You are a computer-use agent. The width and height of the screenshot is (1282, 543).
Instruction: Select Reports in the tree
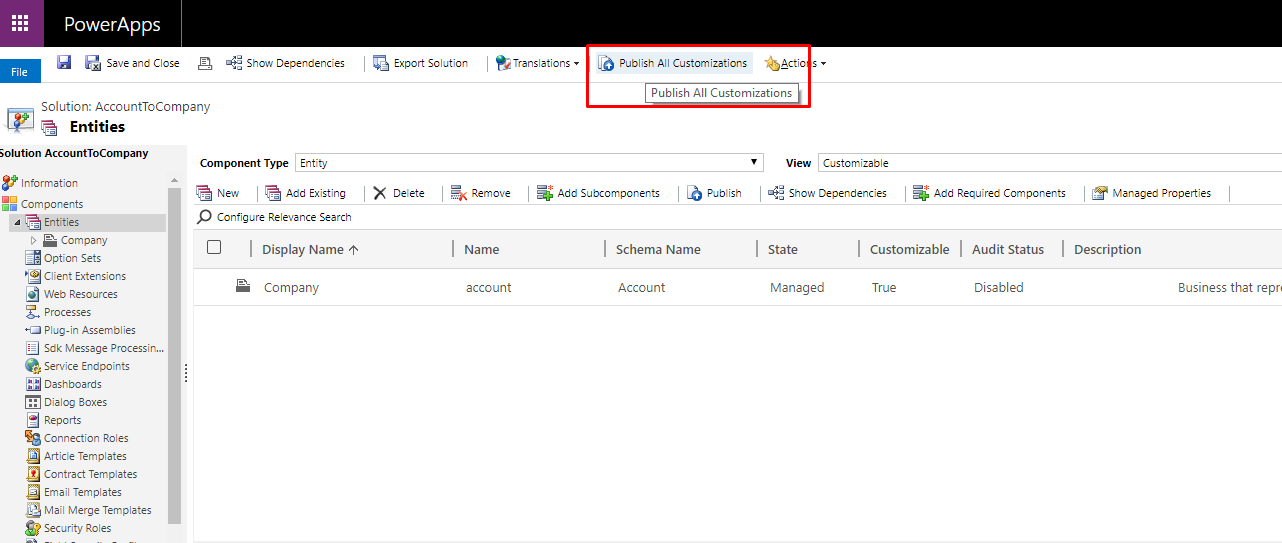tap(62, 420)
